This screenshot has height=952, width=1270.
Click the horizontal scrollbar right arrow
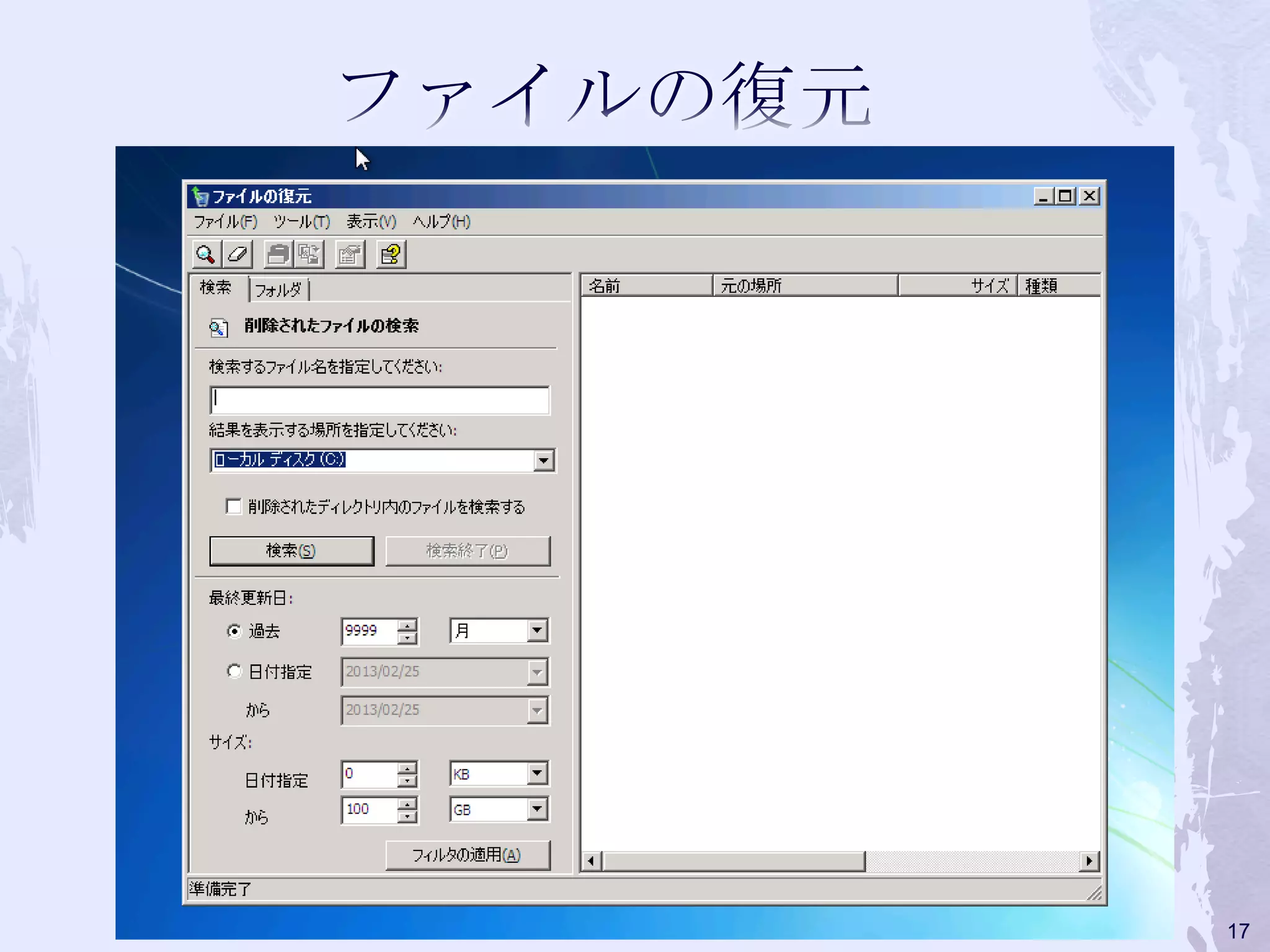pos(1089,861)
